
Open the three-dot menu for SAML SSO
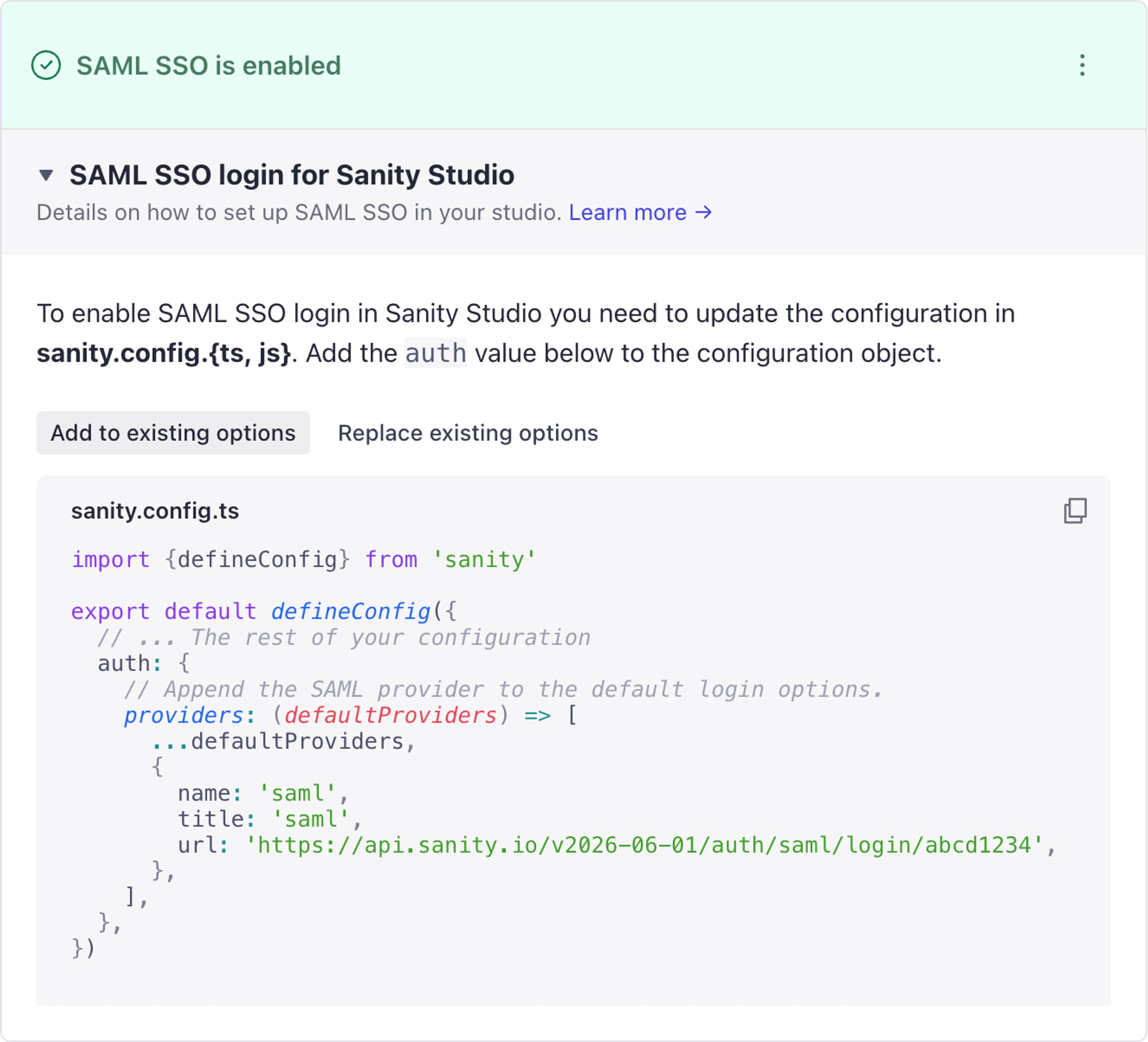(1082, 65)
